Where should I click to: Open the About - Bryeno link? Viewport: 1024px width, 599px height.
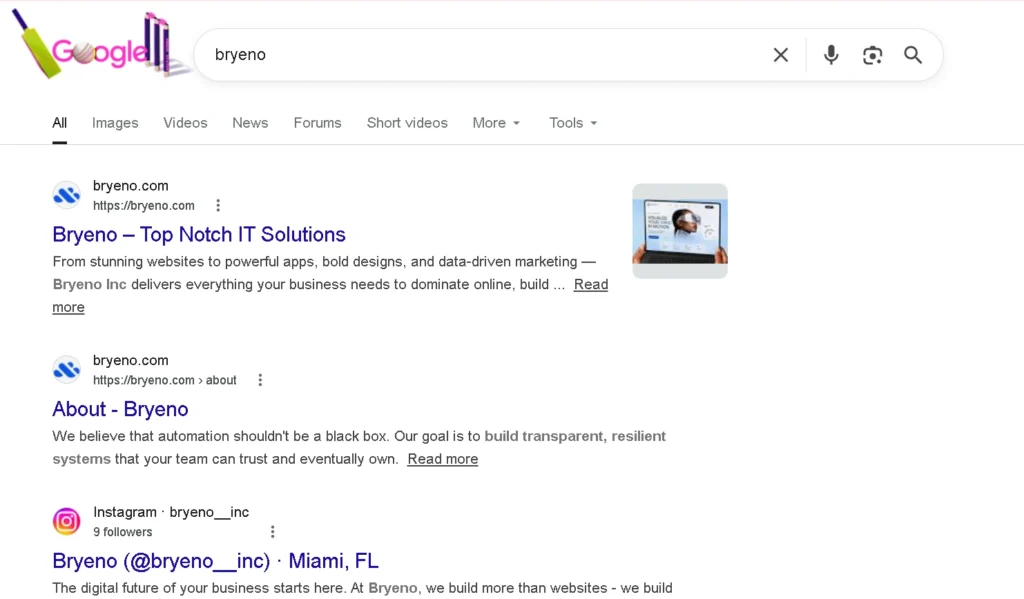pyautogui.click(x=120, y=409)
